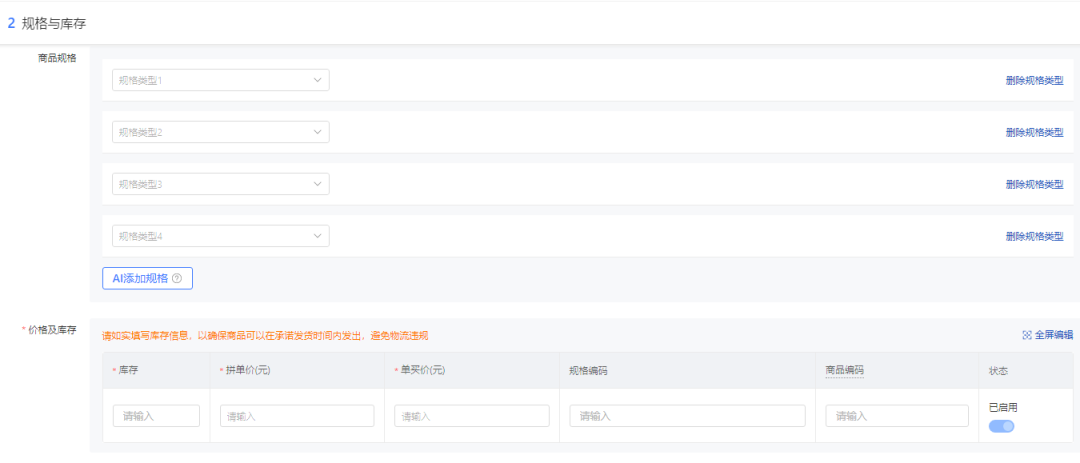Open the 规格类型2 dropdown
The height and width of the screenshot is (463, 1080).
tap(220, 132)
